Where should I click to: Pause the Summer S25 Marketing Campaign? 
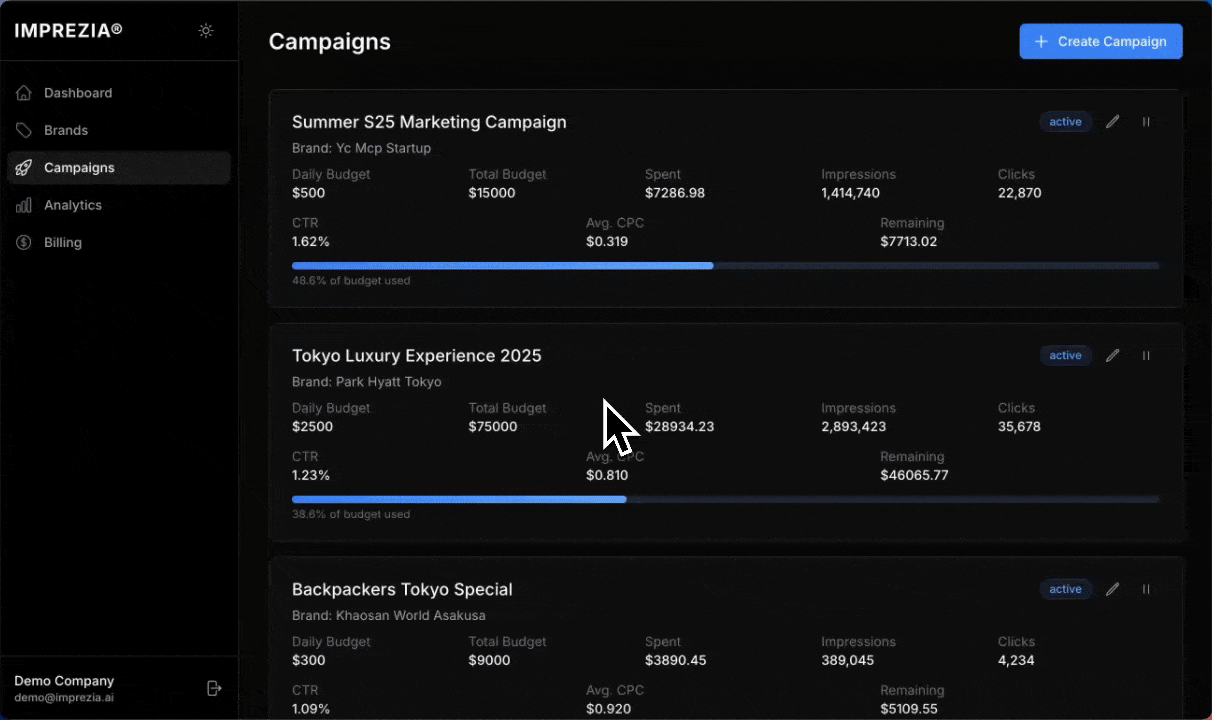pos(1146,122)
